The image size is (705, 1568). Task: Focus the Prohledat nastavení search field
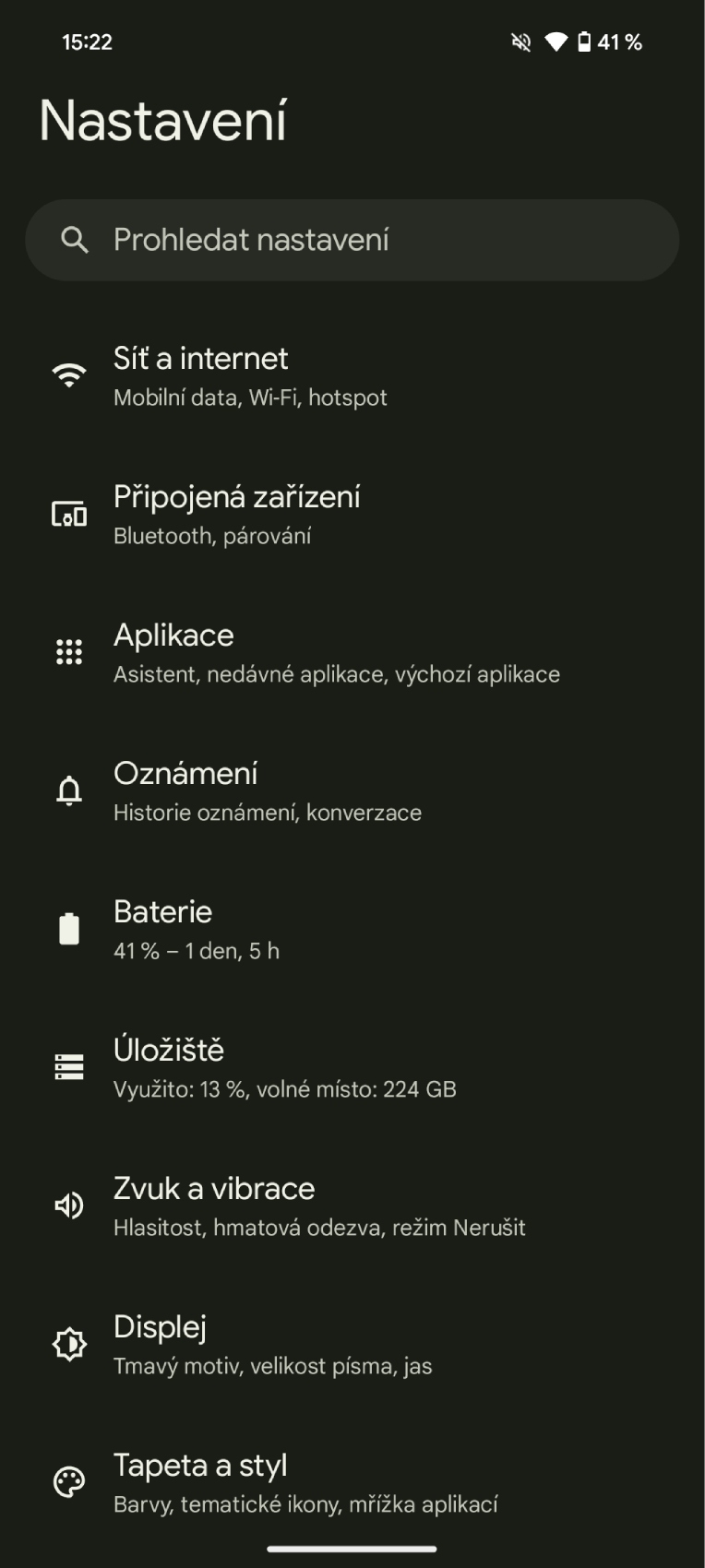tap(352, 240)
